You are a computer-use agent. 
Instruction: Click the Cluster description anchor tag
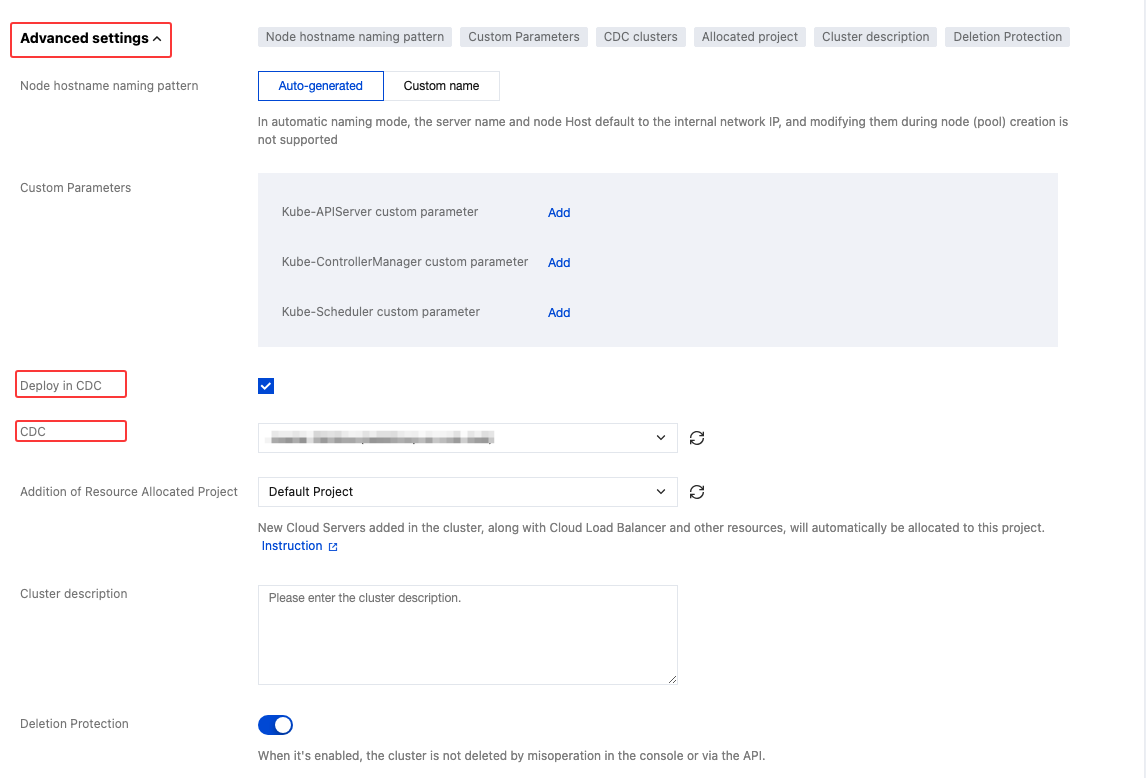click(876, 37)
